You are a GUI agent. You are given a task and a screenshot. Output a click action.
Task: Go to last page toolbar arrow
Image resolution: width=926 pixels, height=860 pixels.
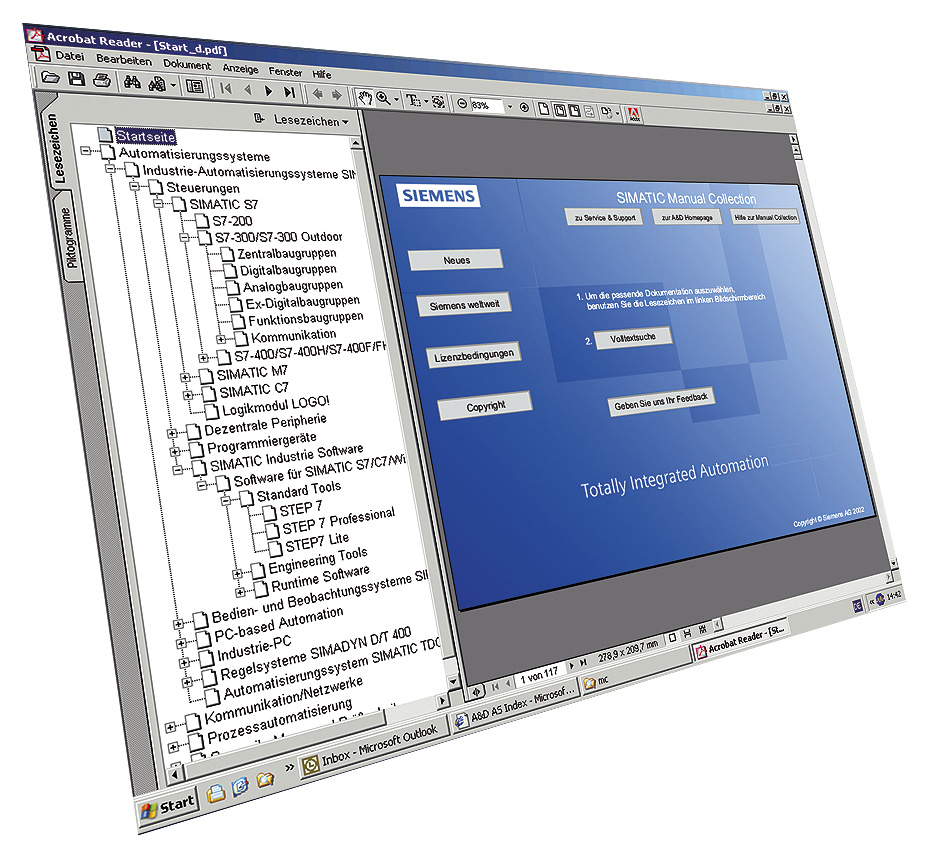[x=289, y=92]
